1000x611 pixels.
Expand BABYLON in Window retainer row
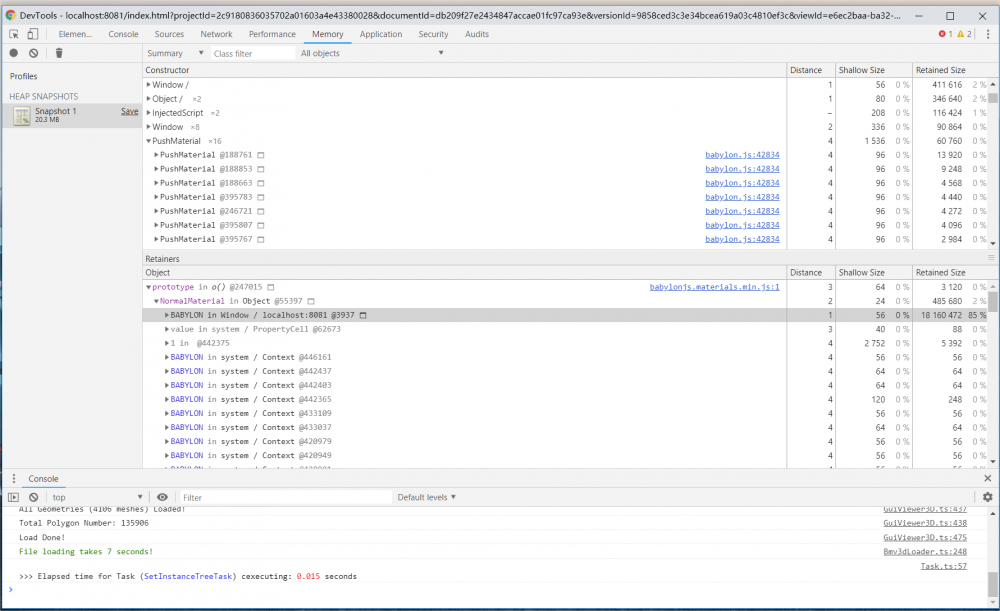[x=166, y=315]
